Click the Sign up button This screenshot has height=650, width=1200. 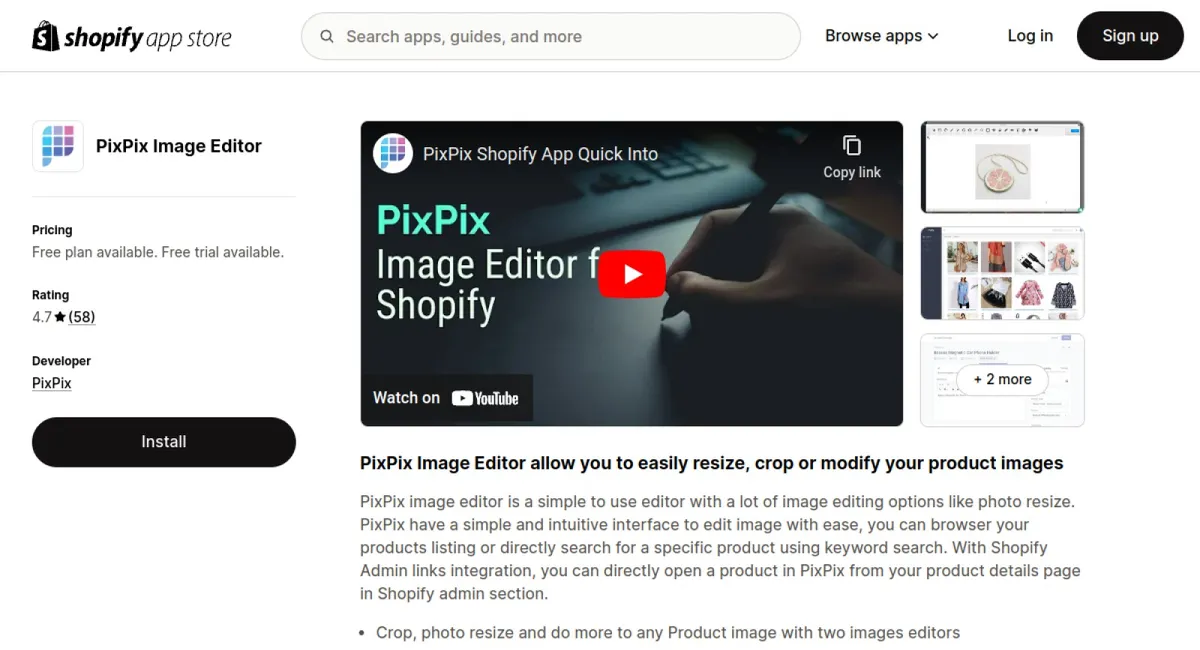coord(1130,36)
